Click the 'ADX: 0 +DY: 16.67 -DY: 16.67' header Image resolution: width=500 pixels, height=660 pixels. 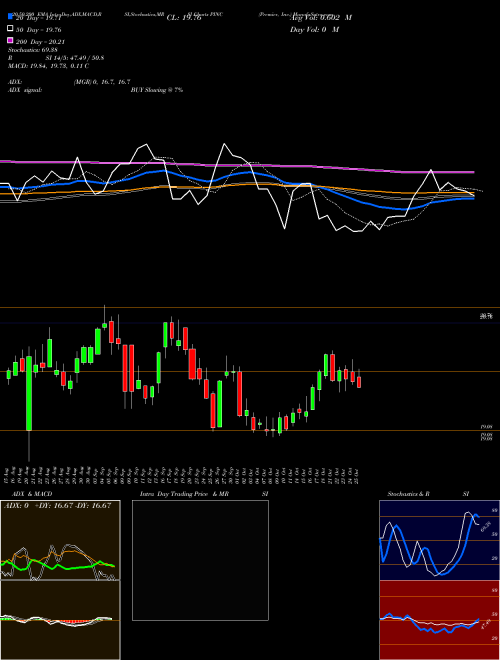tap(57, 506)
